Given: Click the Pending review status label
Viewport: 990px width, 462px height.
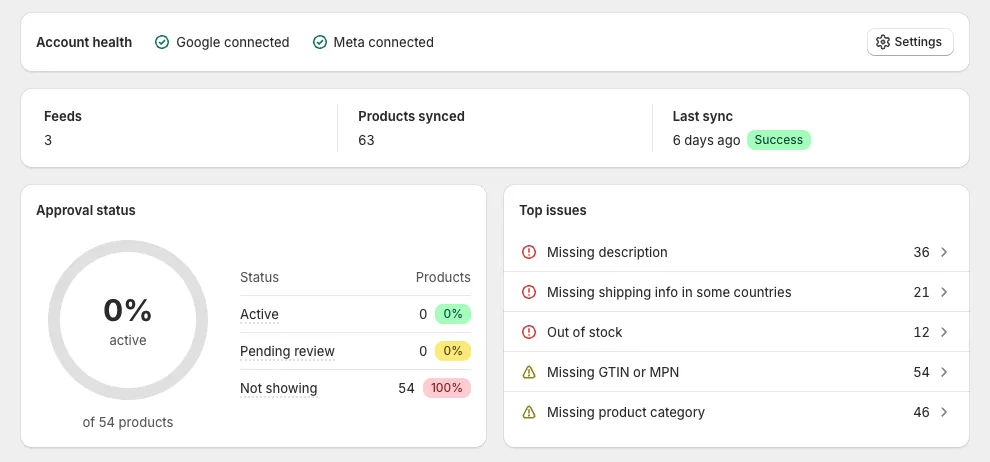Looking at the screenshot, I should point(287,352).
